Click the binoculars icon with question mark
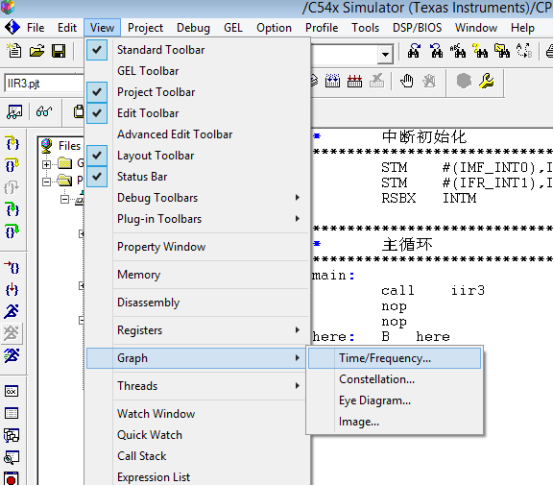Image resolution: width=554 pixels, height=486 pixels. (x=480, y=51)
